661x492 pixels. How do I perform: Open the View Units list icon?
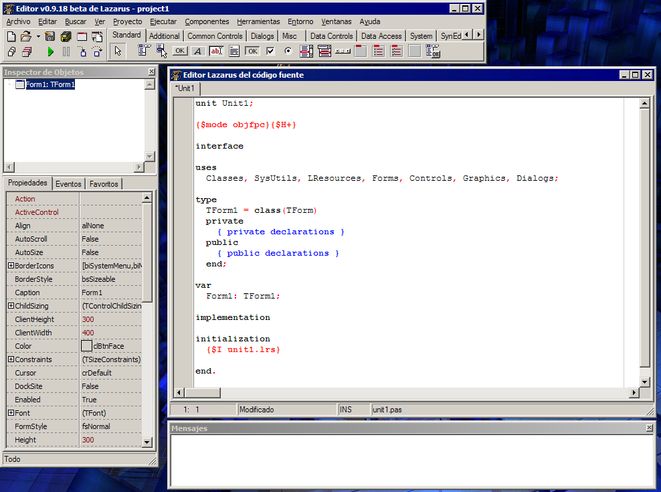pyautogui.click(x=11, y=52)
